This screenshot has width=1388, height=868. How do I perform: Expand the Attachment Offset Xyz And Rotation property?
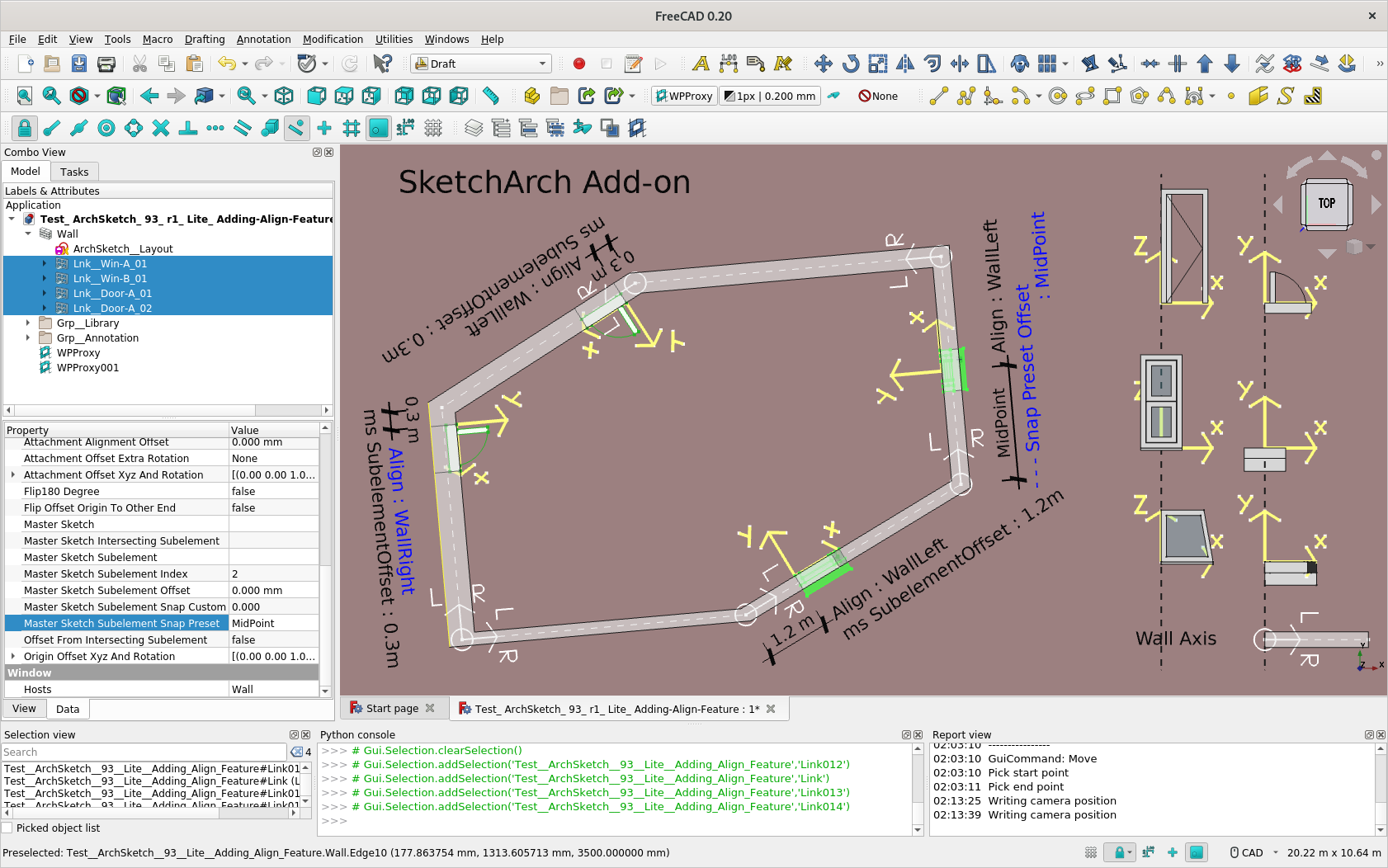[x=12, y=474]
